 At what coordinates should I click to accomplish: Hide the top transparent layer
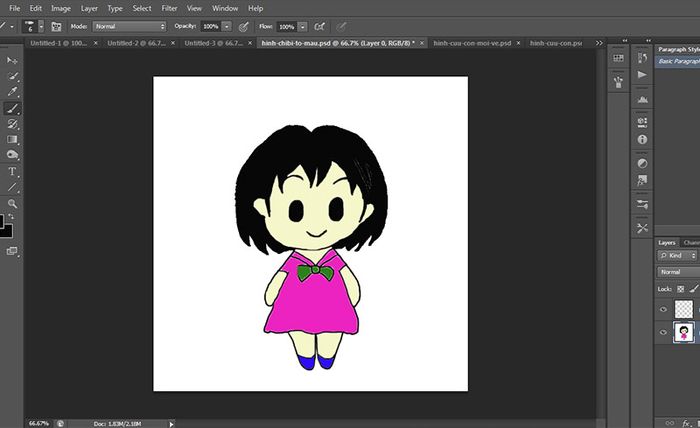663,309
